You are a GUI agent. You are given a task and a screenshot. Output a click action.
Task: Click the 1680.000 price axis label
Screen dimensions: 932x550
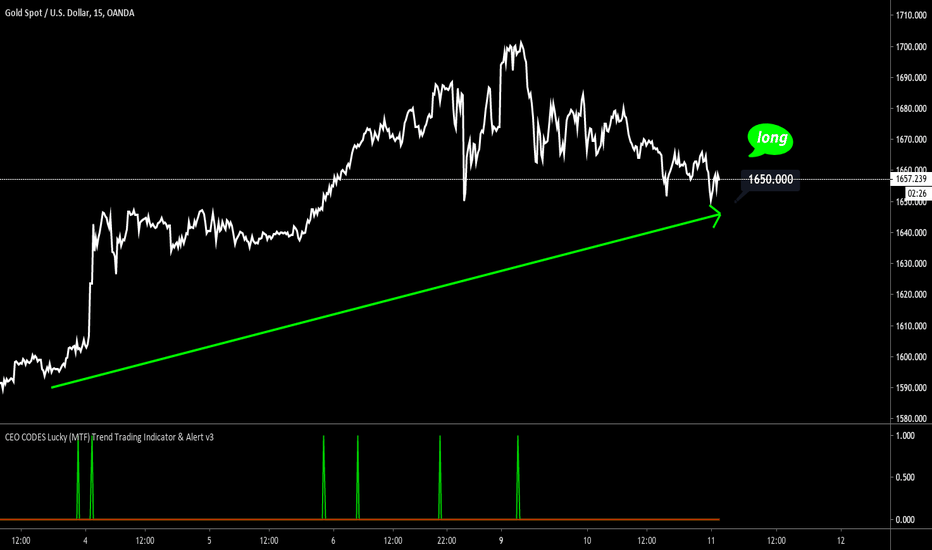[911, 108]
